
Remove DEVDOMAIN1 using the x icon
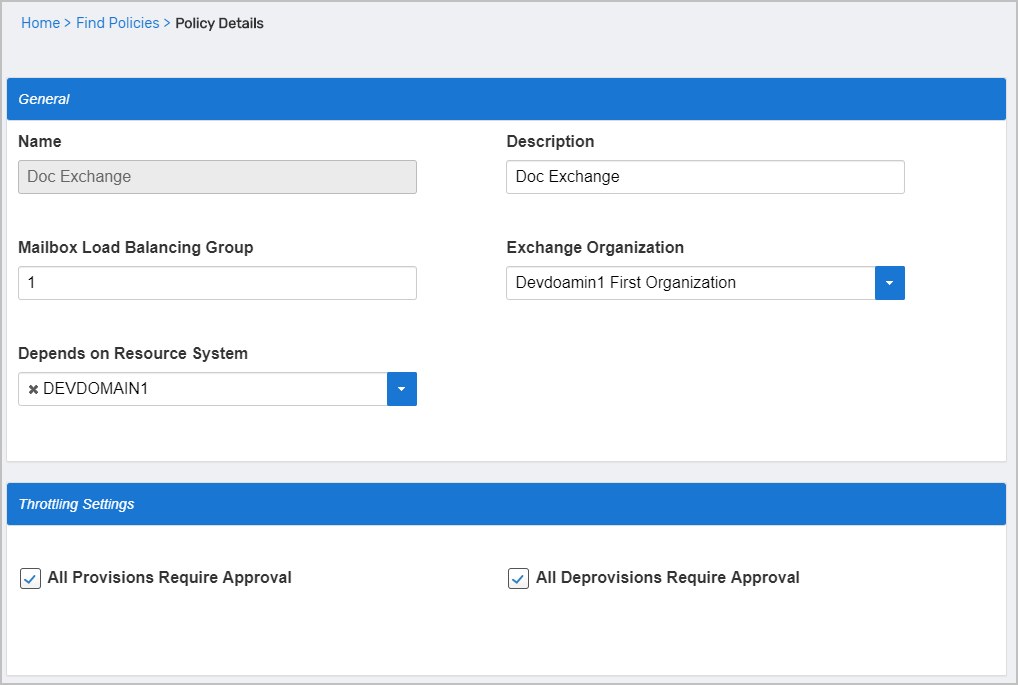tap(33, 390)
